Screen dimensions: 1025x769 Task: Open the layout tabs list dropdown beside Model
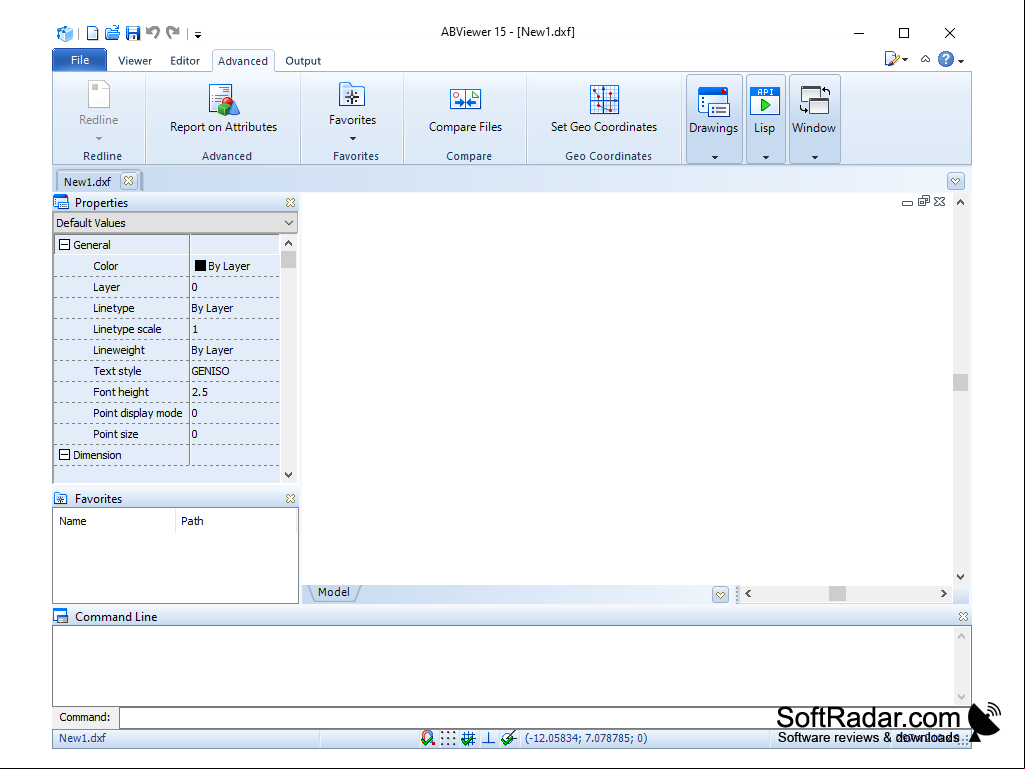point(720,594)
